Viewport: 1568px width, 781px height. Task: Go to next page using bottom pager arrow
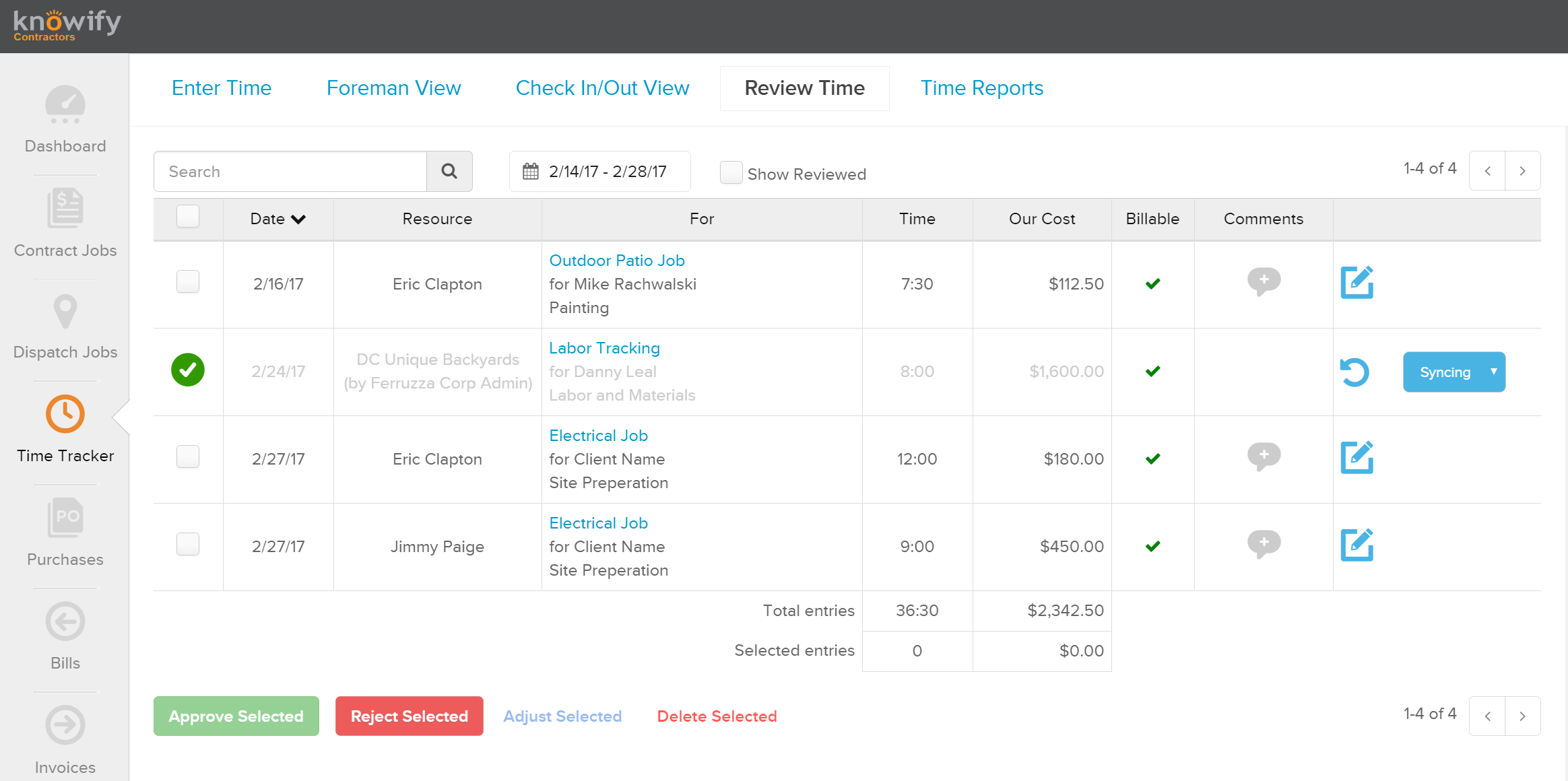click(x=1523, y=716)
